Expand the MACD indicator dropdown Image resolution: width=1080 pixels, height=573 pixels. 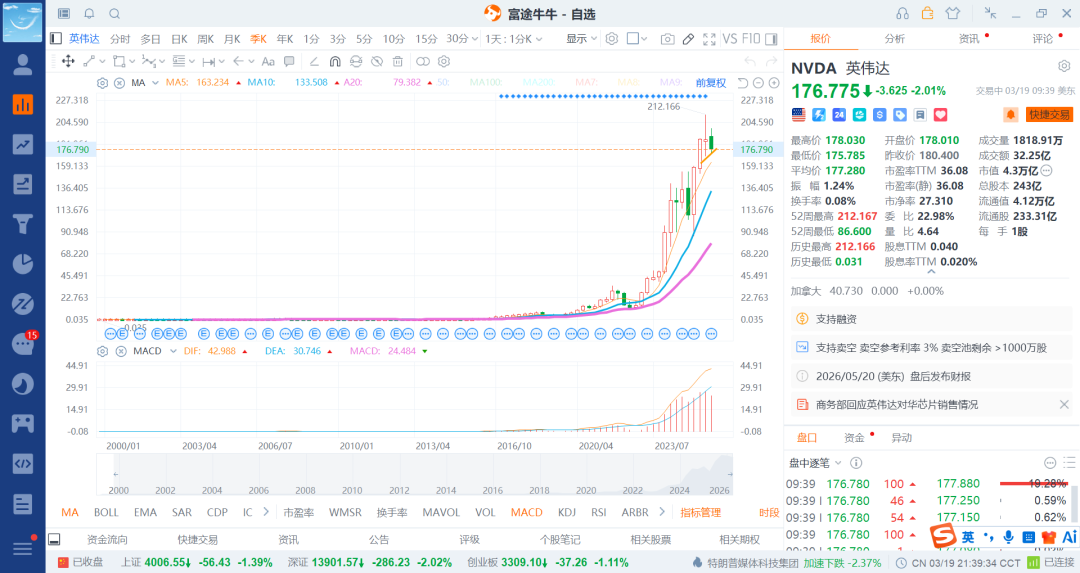[173, 351]
